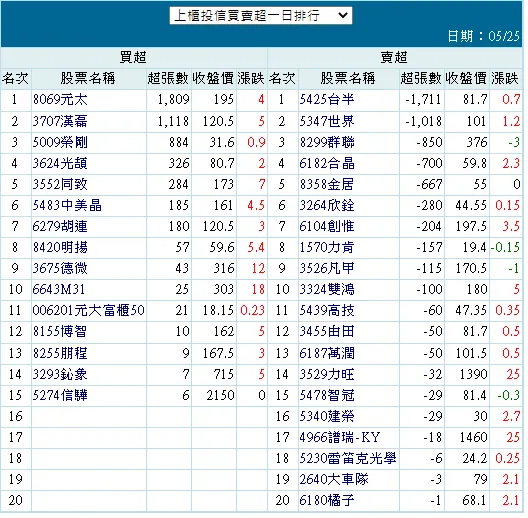Open stock link 5425台半
The width and height of the screenshot is (528, 518).
tap(327, 100)
